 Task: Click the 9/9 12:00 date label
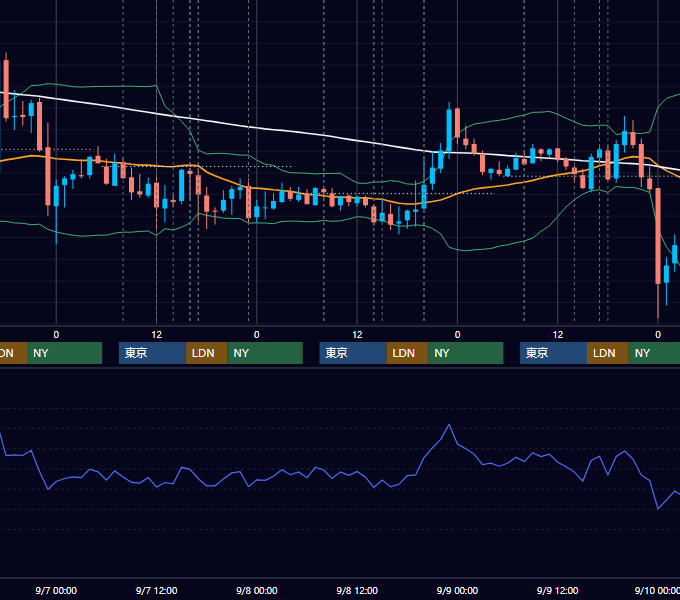[x=557, y=590]
